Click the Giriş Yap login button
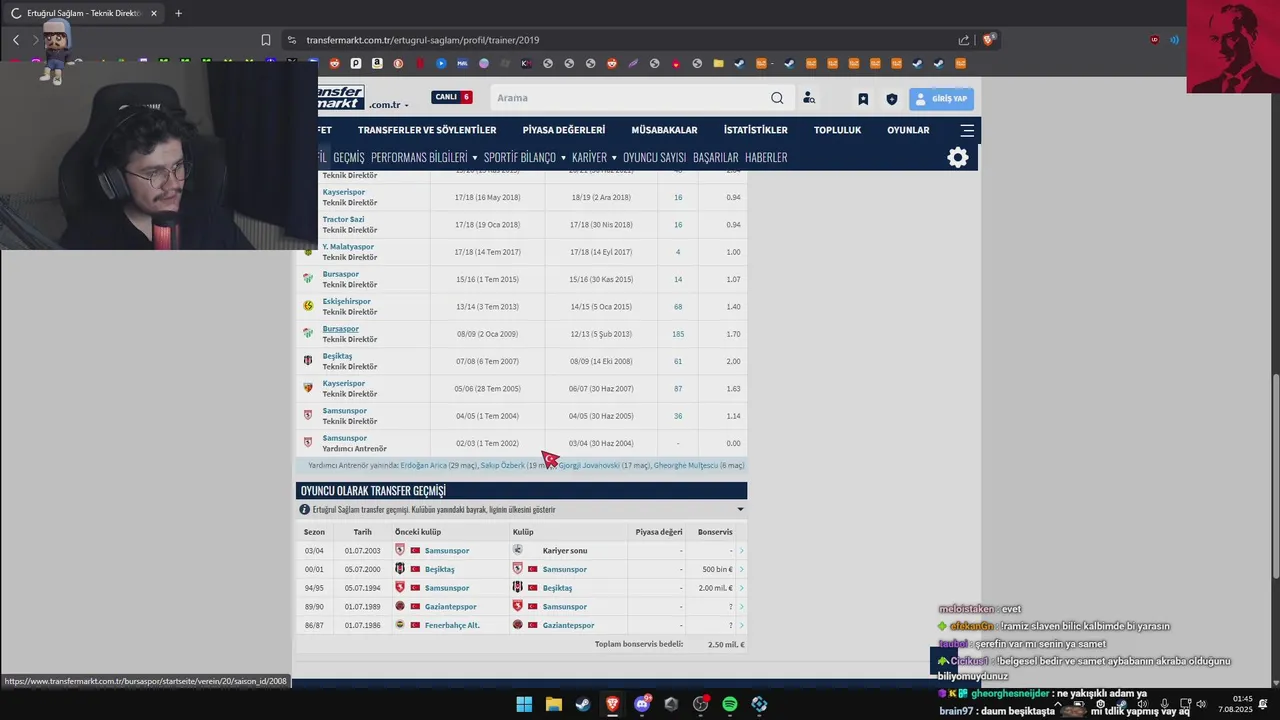Viewport: 1280px width, 720px height. tap(941, 99)
